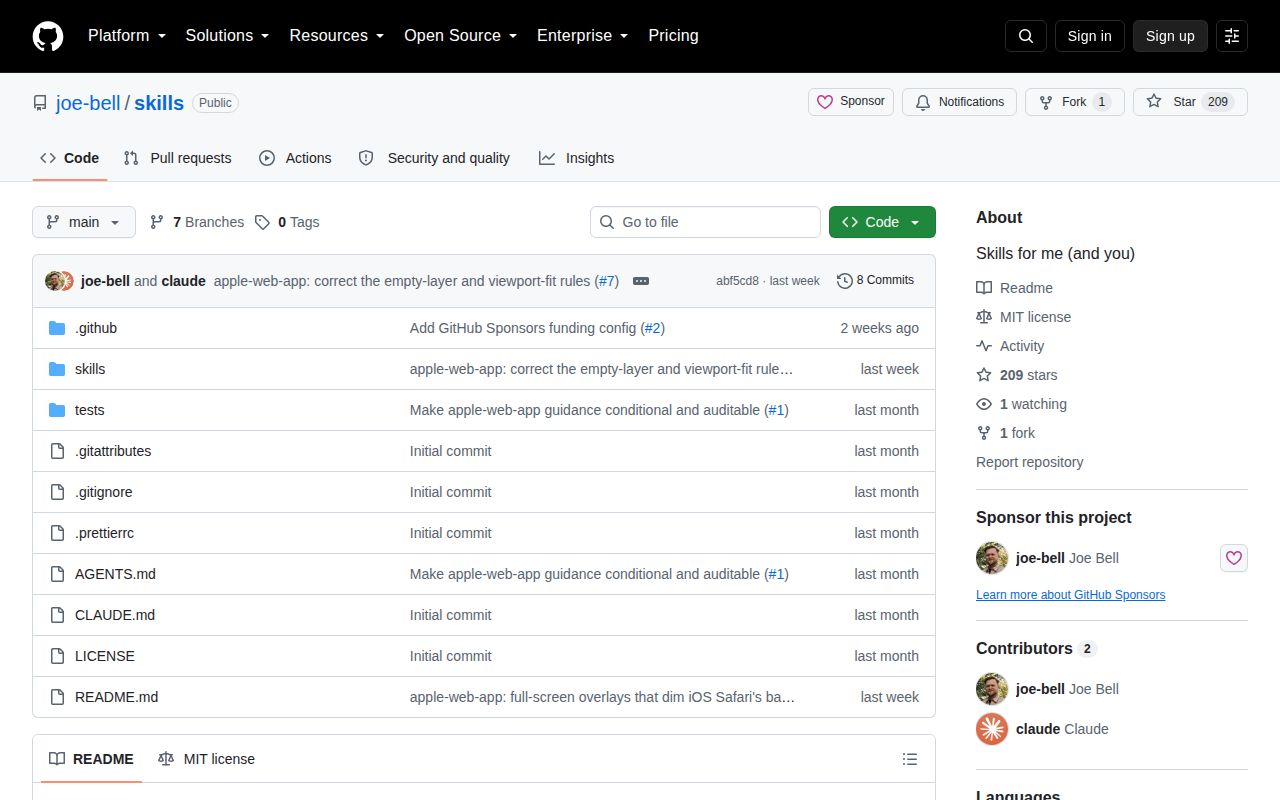The width and height of the screenshot is (1280, 800).
Task: Open the main branch selector
Action: (84, 222)
